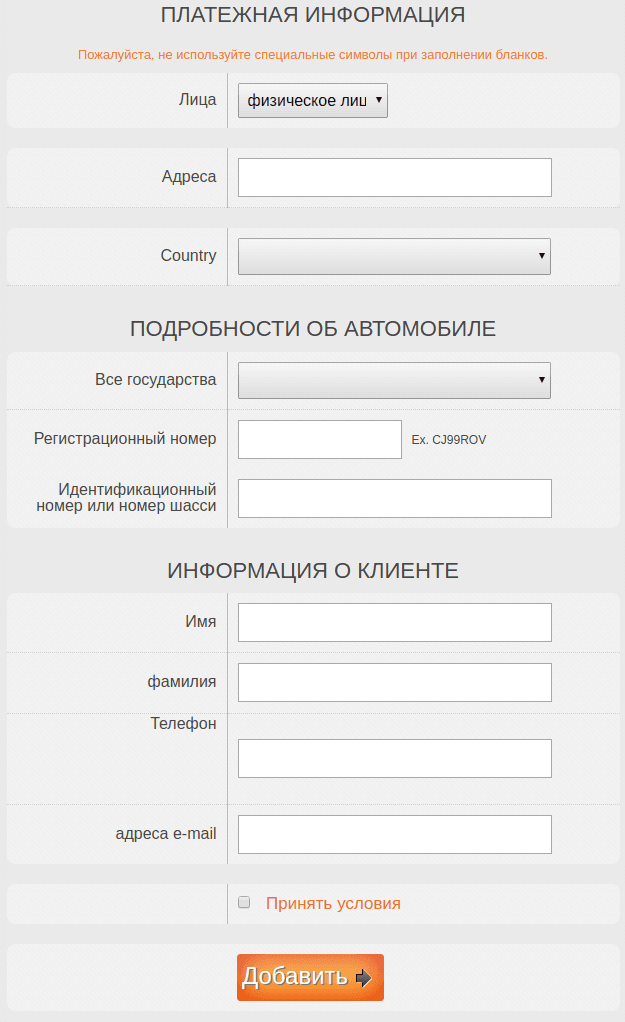This screenshot has height=1022, width=625.
Task: Click the Телефон input box
Action: (394, 758)
